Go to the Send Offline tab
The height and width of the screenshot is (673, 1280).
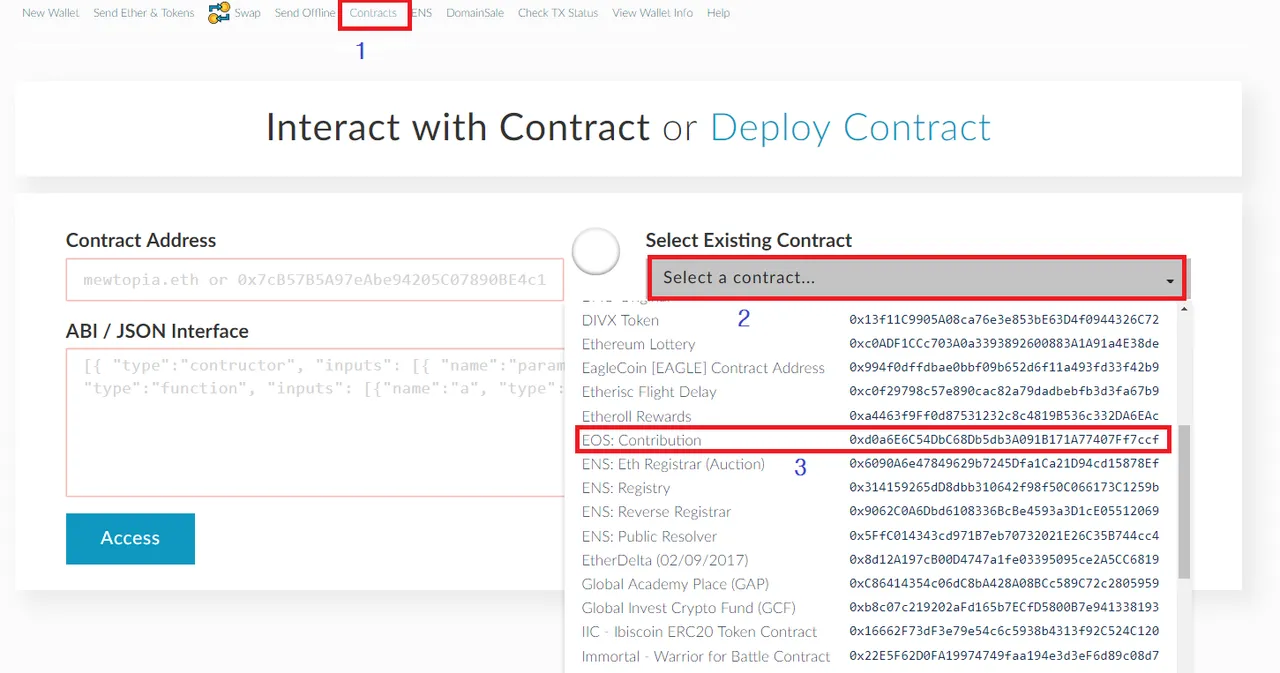[x=305, y=13]
